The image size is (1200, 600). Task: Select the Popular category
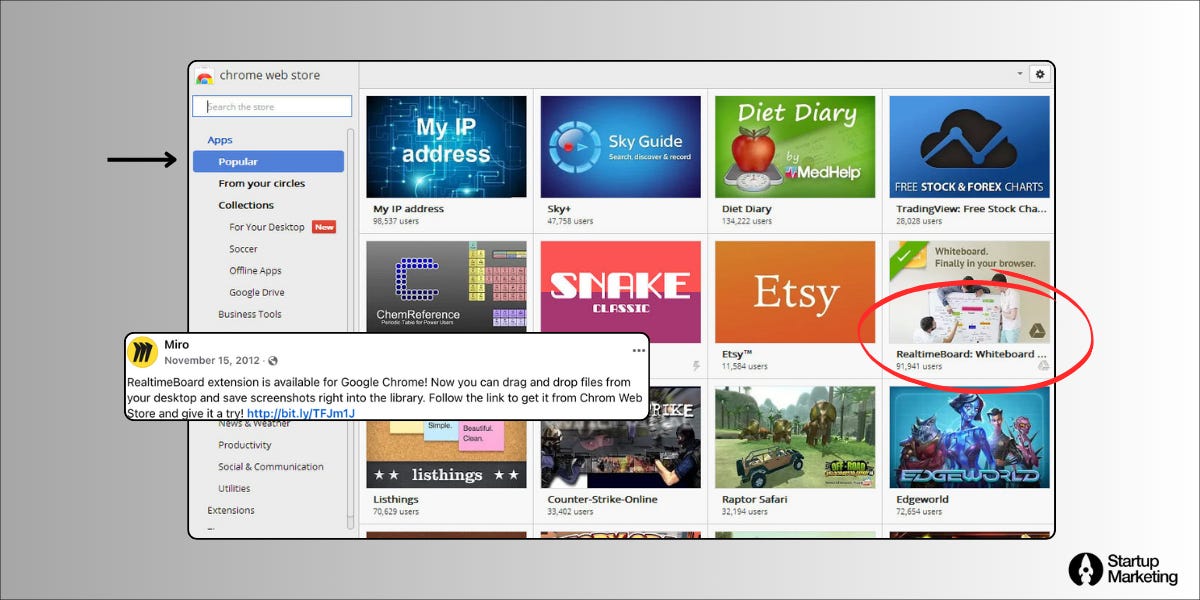268,162
